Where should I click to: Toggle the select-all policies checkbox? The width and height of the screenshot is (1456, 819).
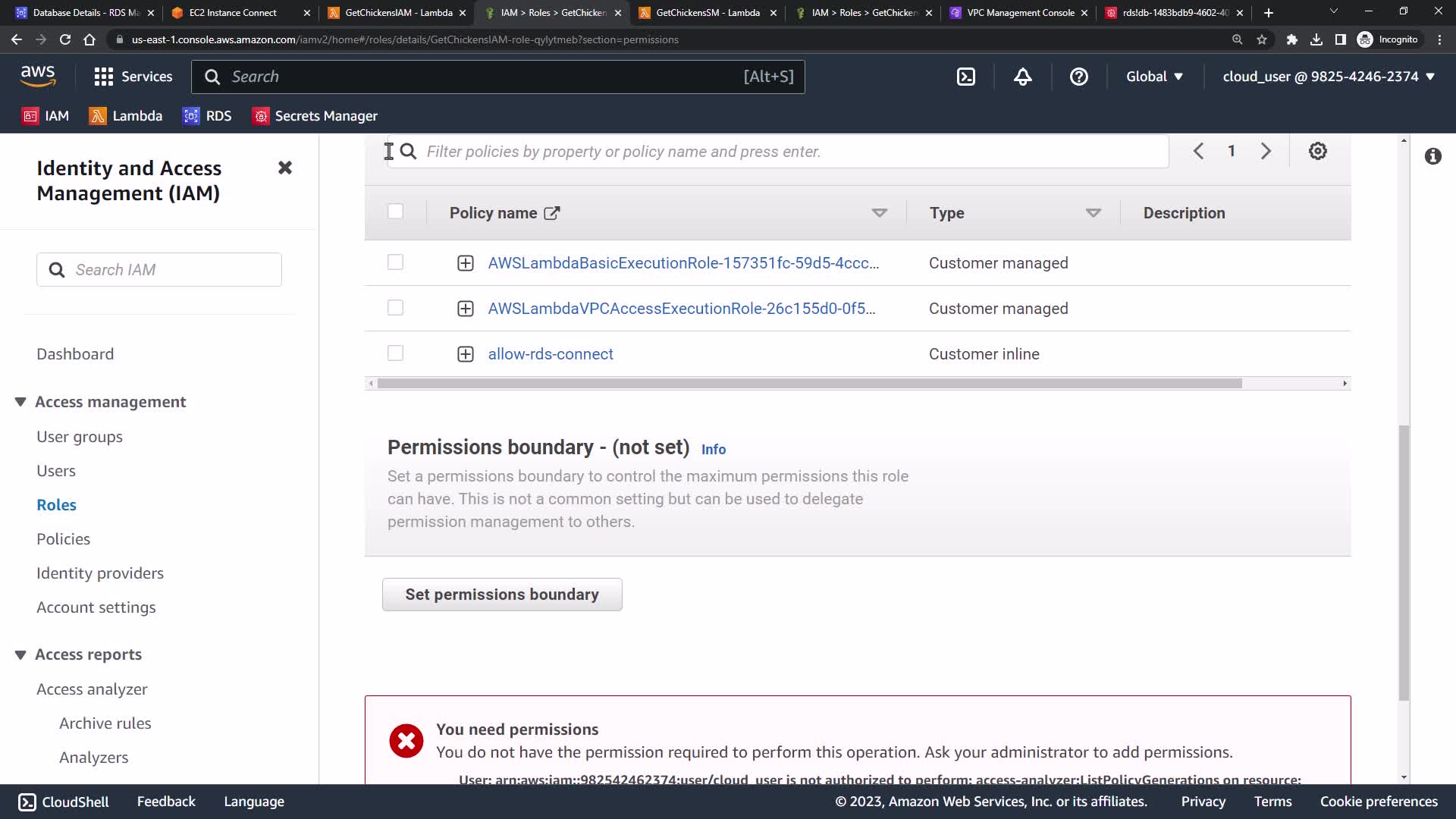pos(395,212)
